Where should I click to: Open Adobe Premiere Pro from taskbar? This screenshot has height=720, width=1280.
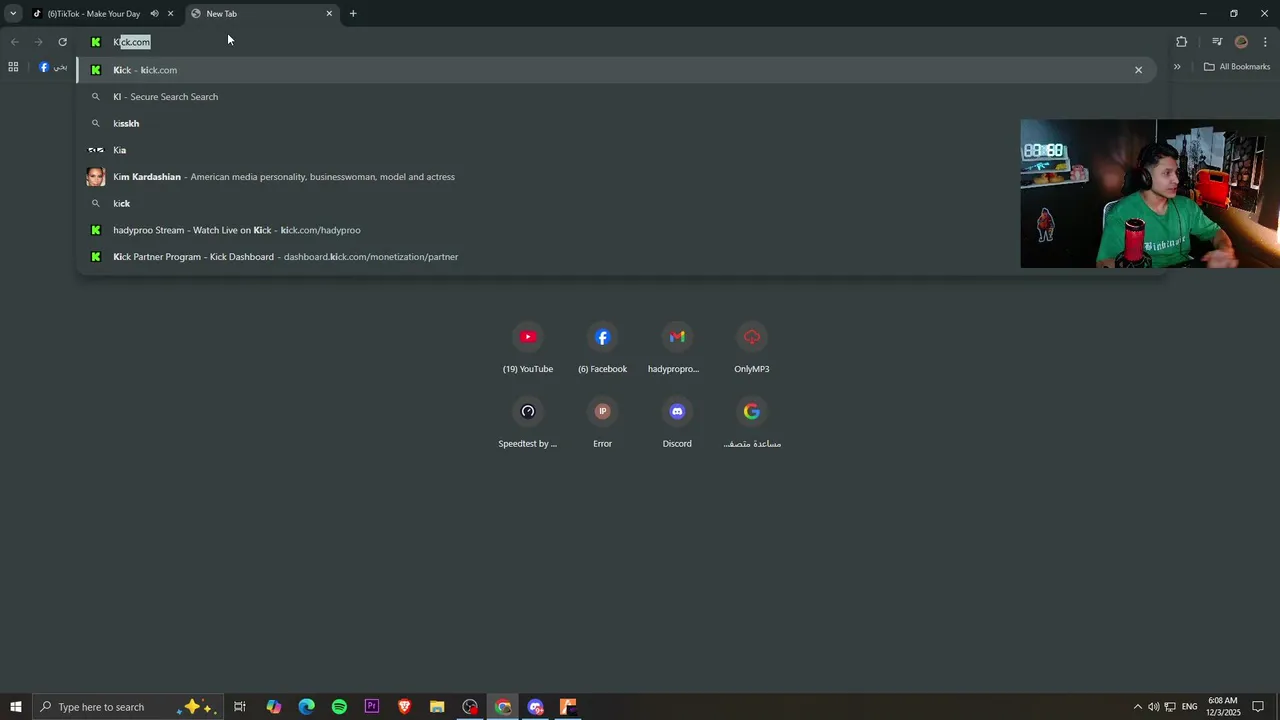(372, 707)
